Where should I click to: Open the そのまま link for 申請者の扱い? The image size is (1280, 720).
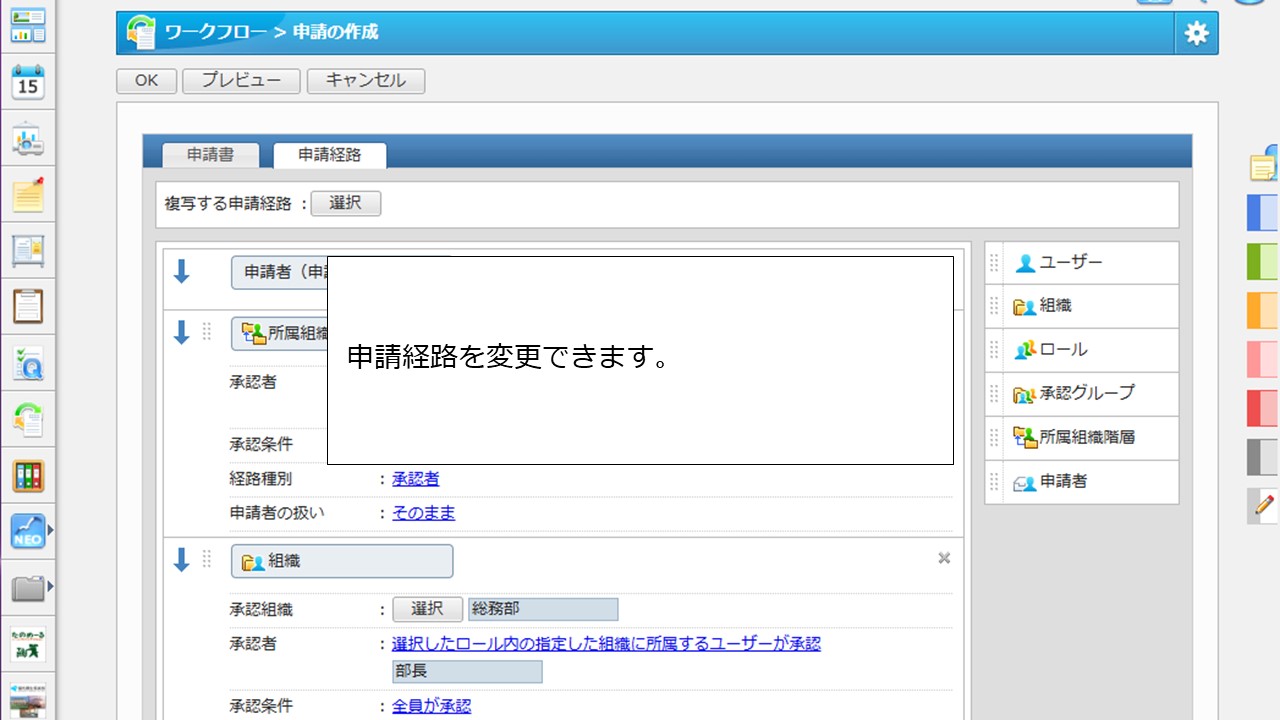[424, 513]
